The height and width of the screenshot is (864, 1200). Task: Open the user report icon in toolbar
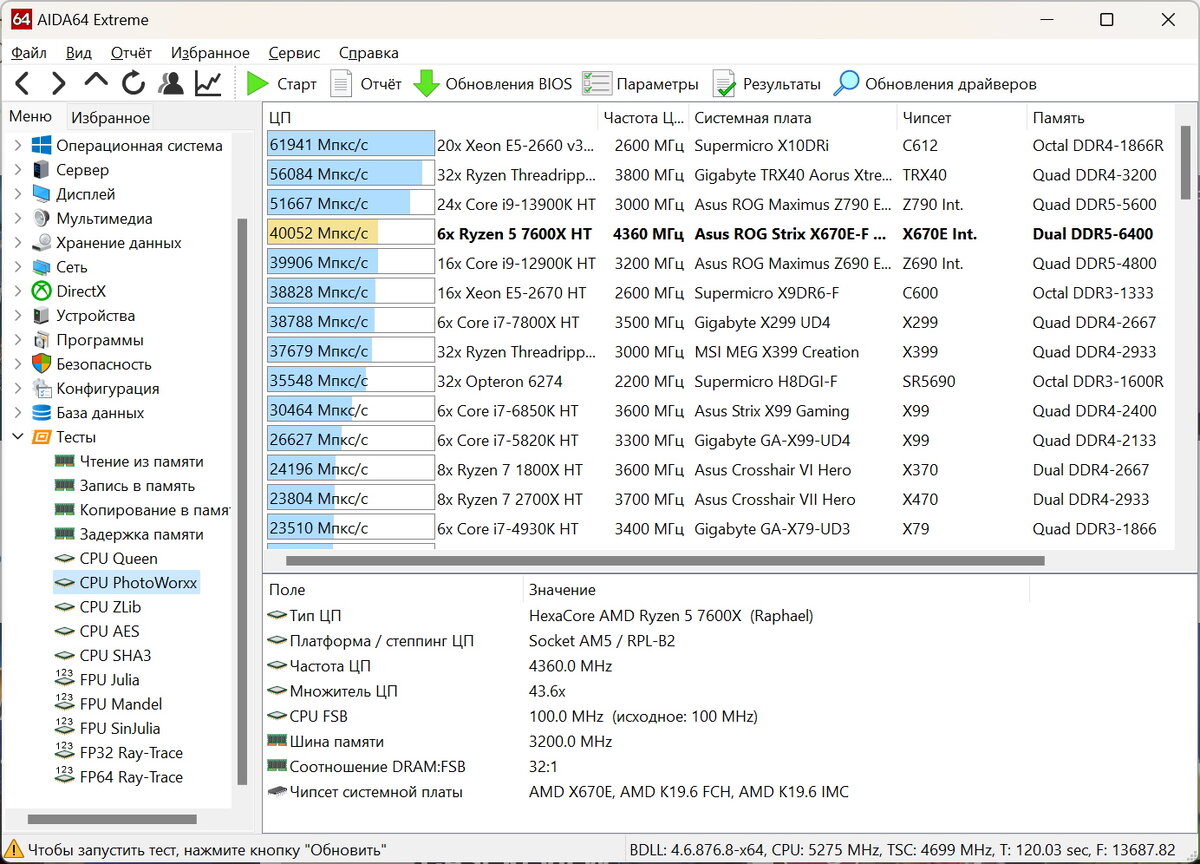171,83
